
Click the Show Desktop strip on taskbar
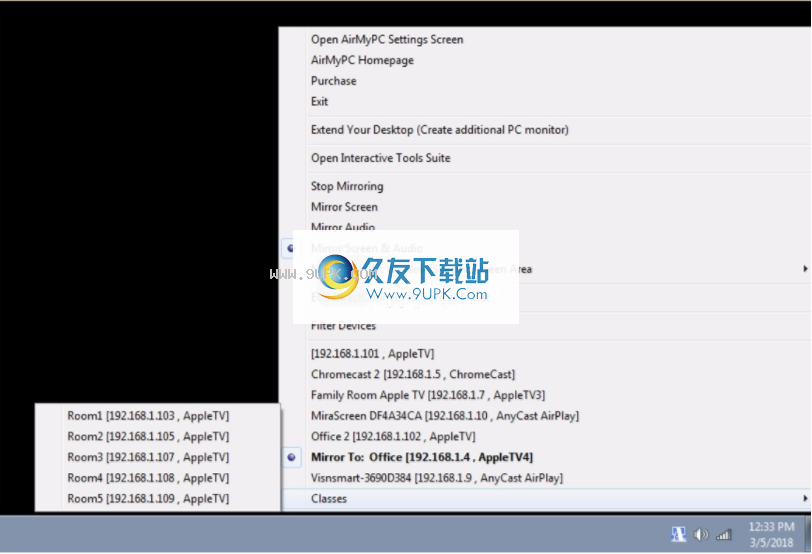coord(808,534)
